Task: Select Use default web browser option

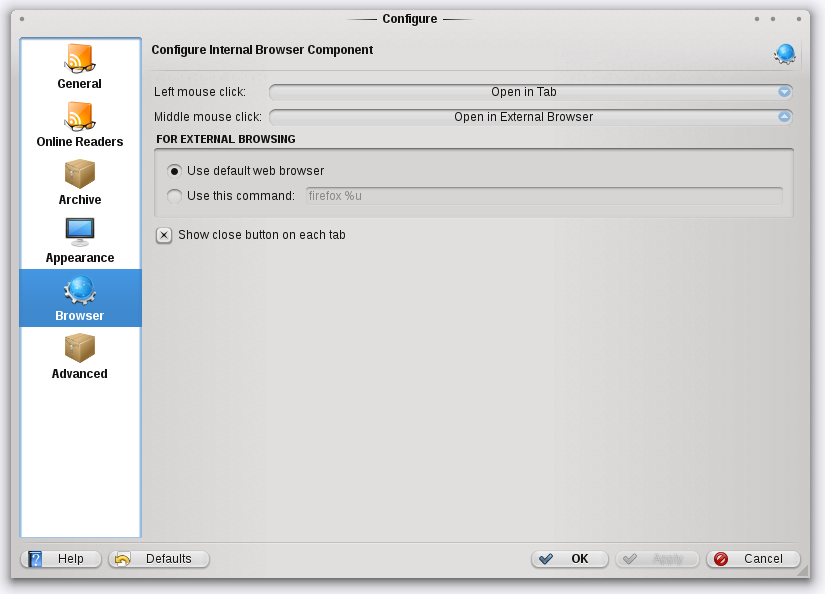Action: [175, 171]
